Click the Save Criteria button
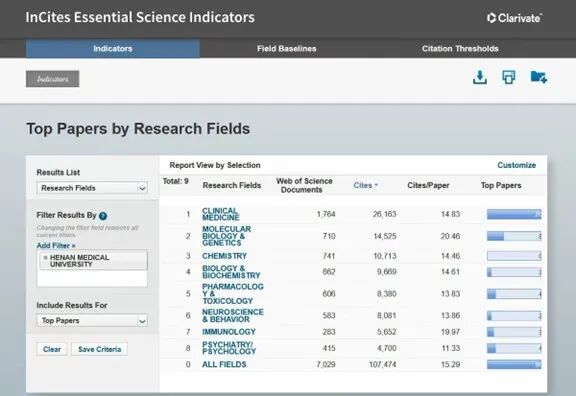The image size is (576, 396). 100,349
